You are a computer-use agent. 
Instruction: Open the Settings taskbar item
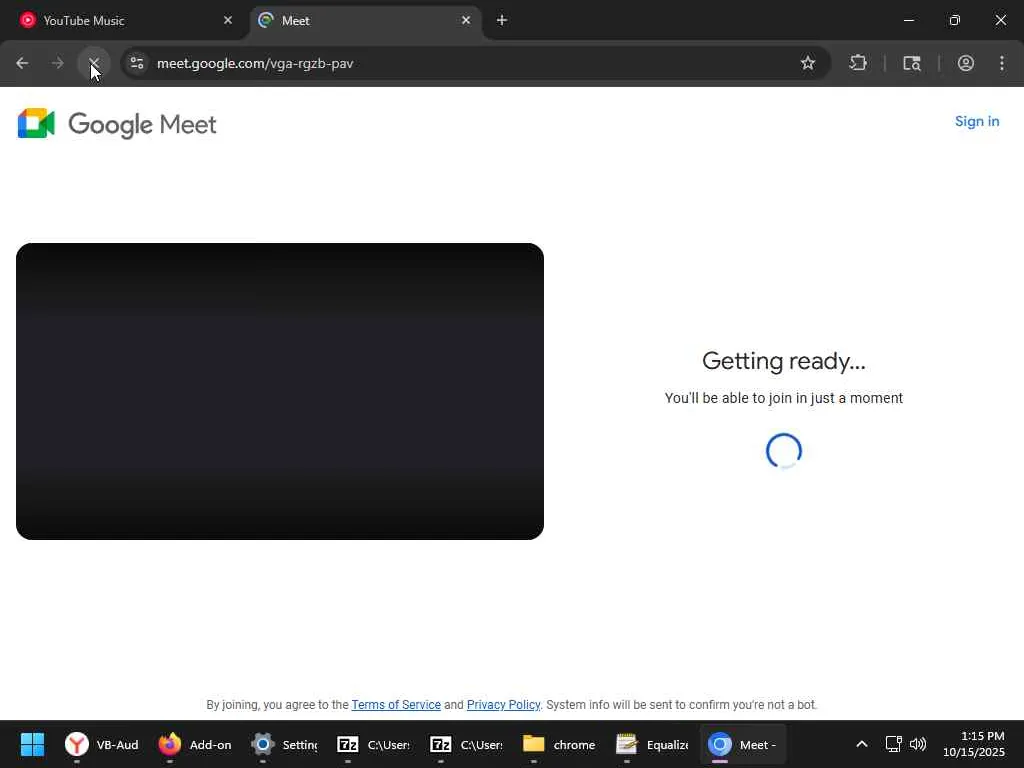pyautogui.click(x=285, y=744)
